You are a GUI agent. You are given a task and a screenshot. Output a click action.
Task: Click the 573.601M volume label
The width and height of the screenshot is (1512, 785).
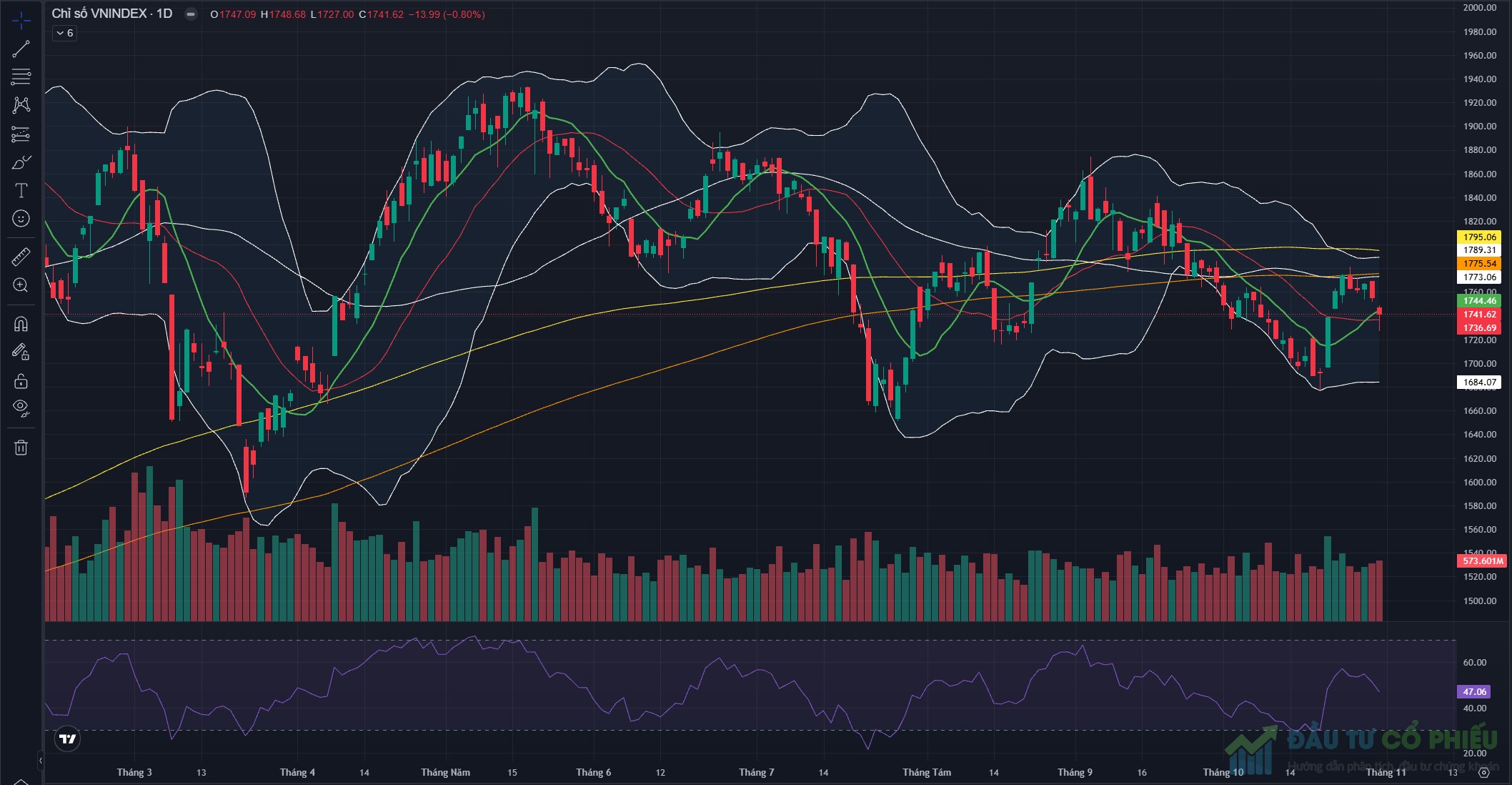(1483, 561)
